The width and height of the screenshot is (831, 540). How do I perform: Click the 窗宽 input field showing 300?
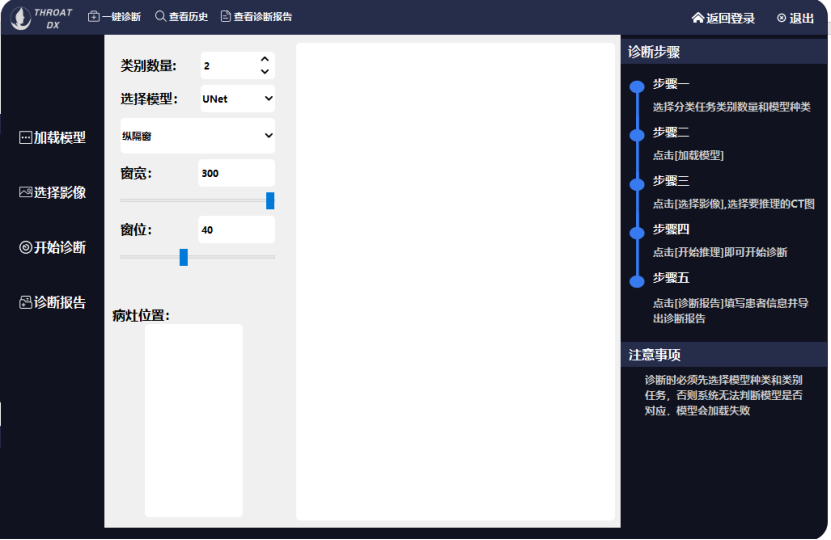[x=236, y=173]
